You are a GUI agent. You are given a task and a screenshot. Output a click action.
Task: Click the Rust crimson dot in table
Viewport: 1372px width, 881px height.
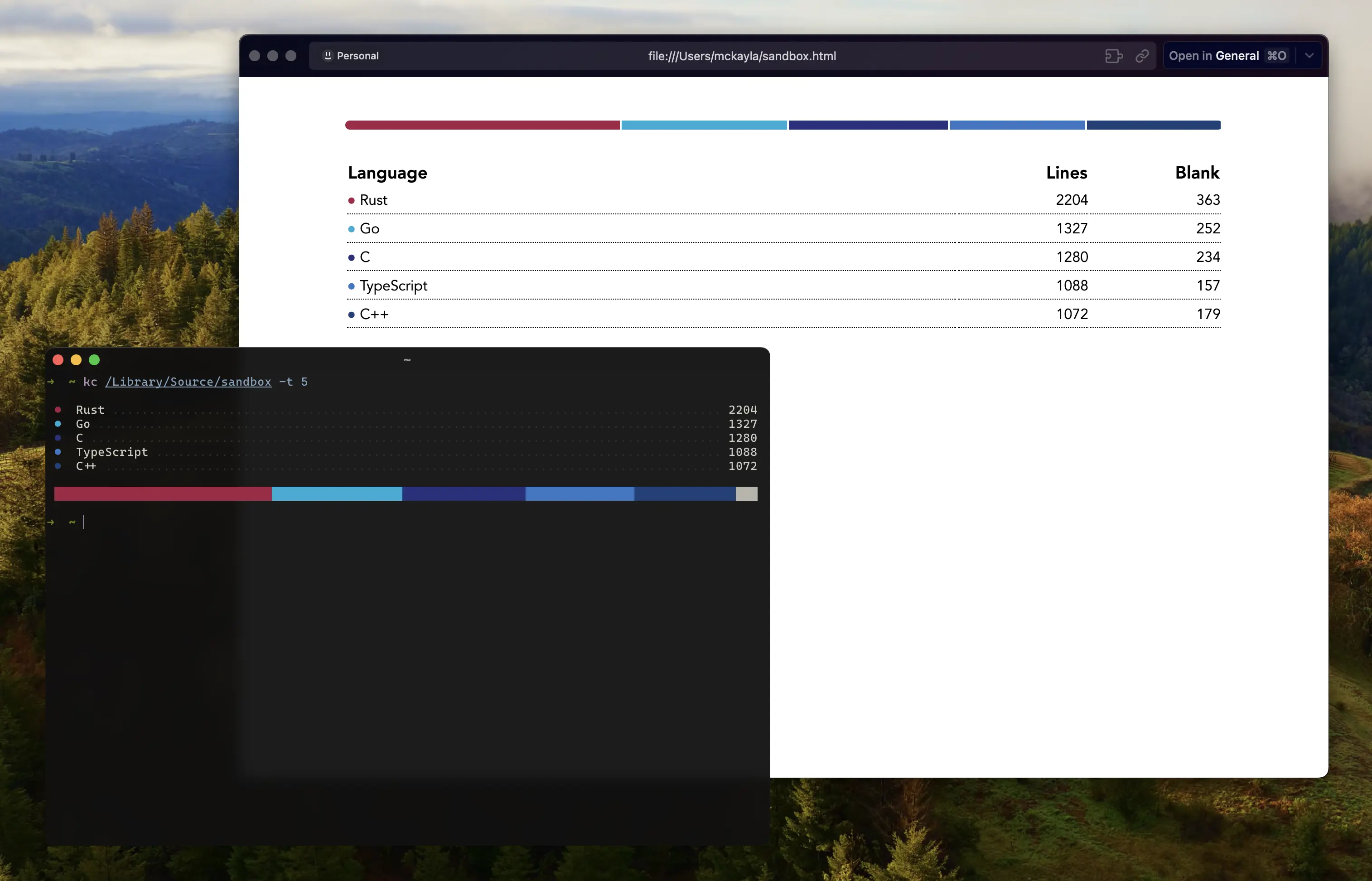(x=351, y=200)
